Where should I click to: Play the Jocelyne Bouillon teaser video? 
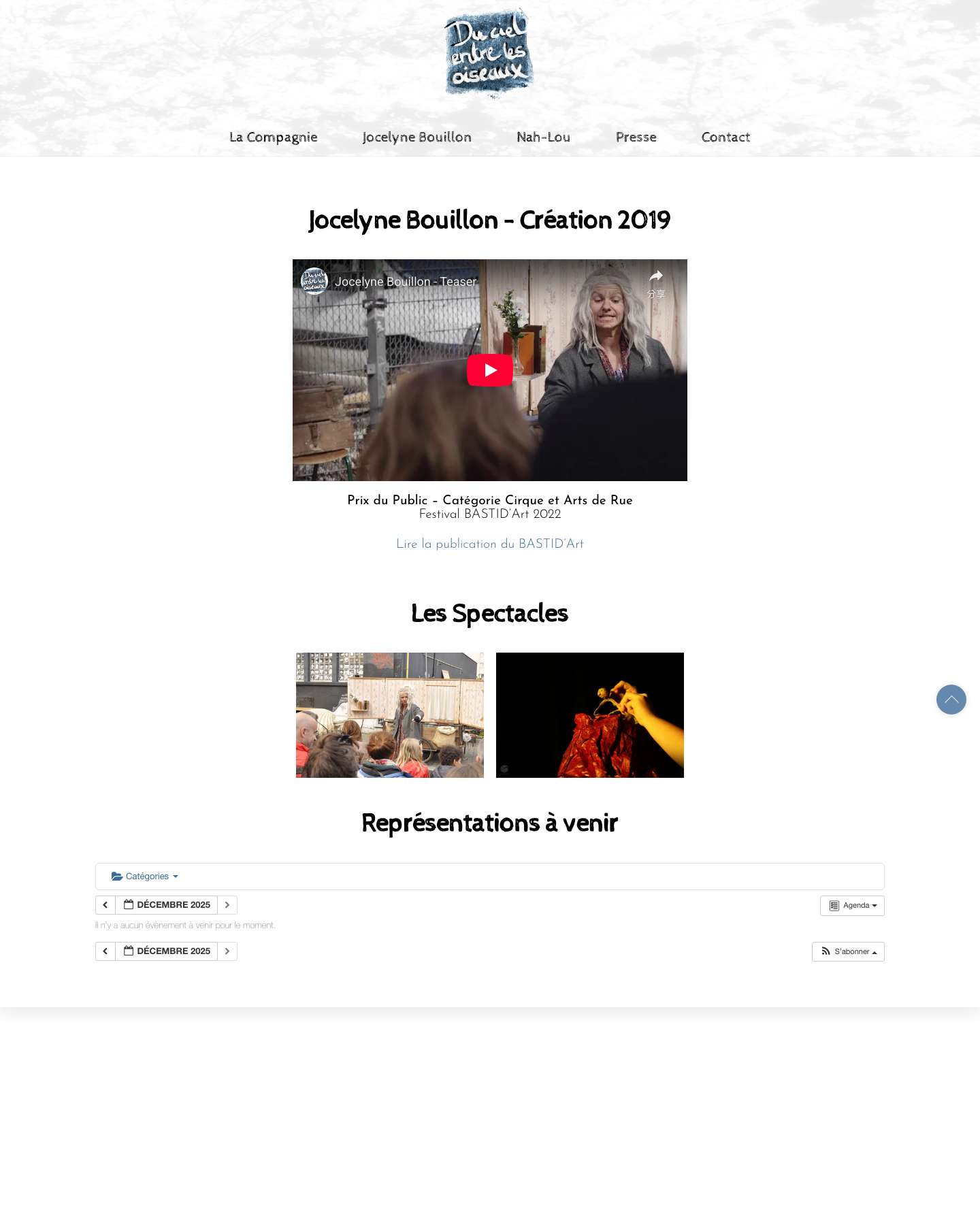[x=490, y=370]
